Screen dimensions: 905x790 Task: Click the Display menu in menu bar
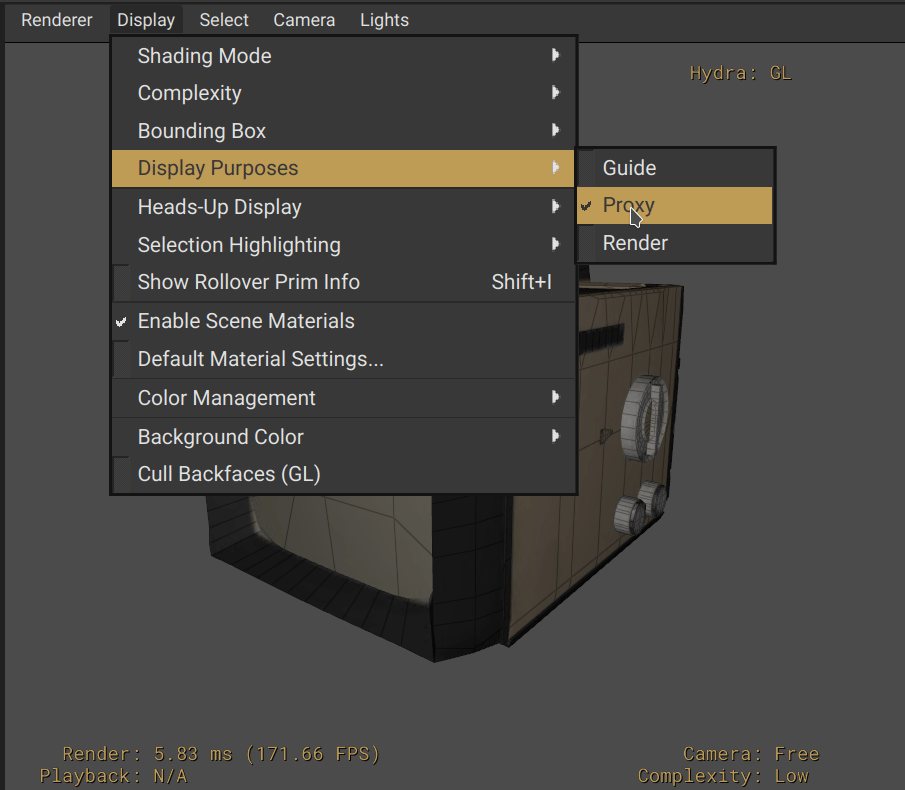pos(146,20)
